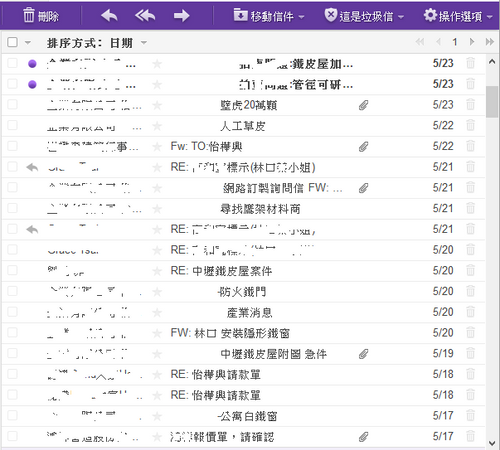Image resolution: width=500 pixels, height=450 pixels.
Task: Open the 防火鐵門 message
Action: tap(243, 291)
